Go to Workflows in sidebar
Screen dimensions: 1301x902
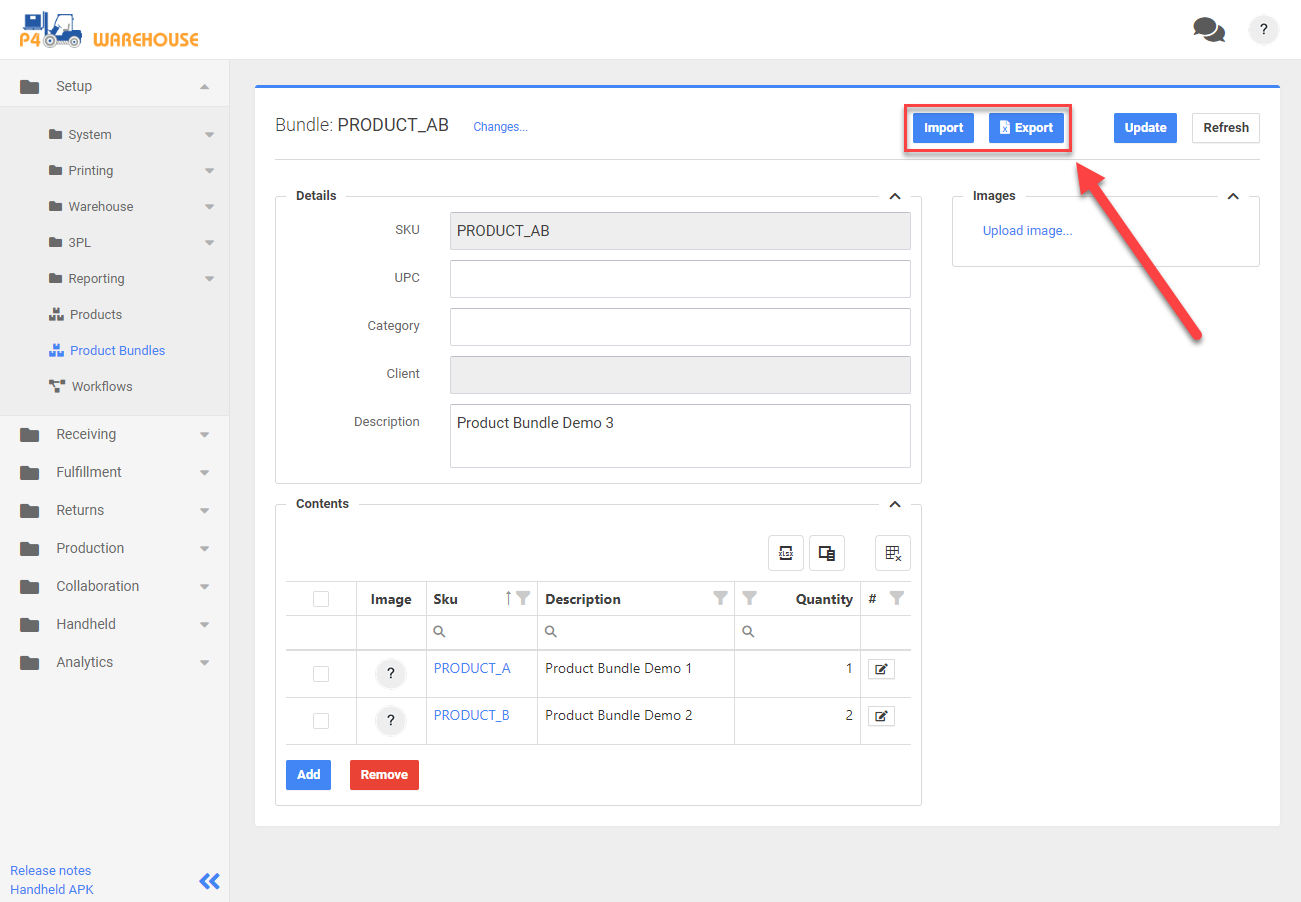point(101,386)
